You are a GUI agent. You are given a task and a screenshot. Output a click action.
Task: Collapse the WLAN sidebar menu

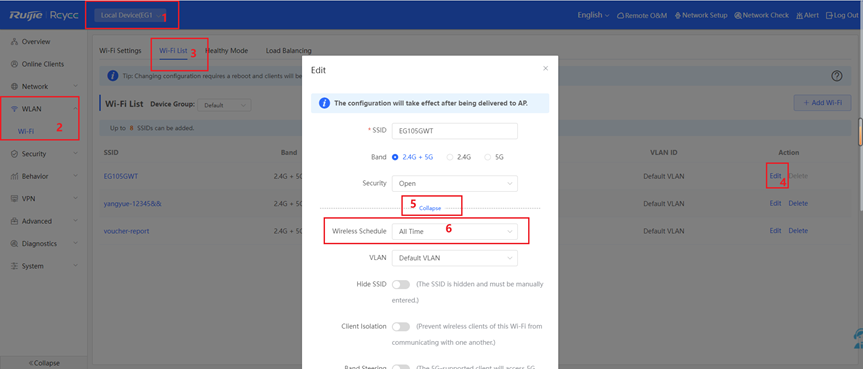click(x=43, y=109)
